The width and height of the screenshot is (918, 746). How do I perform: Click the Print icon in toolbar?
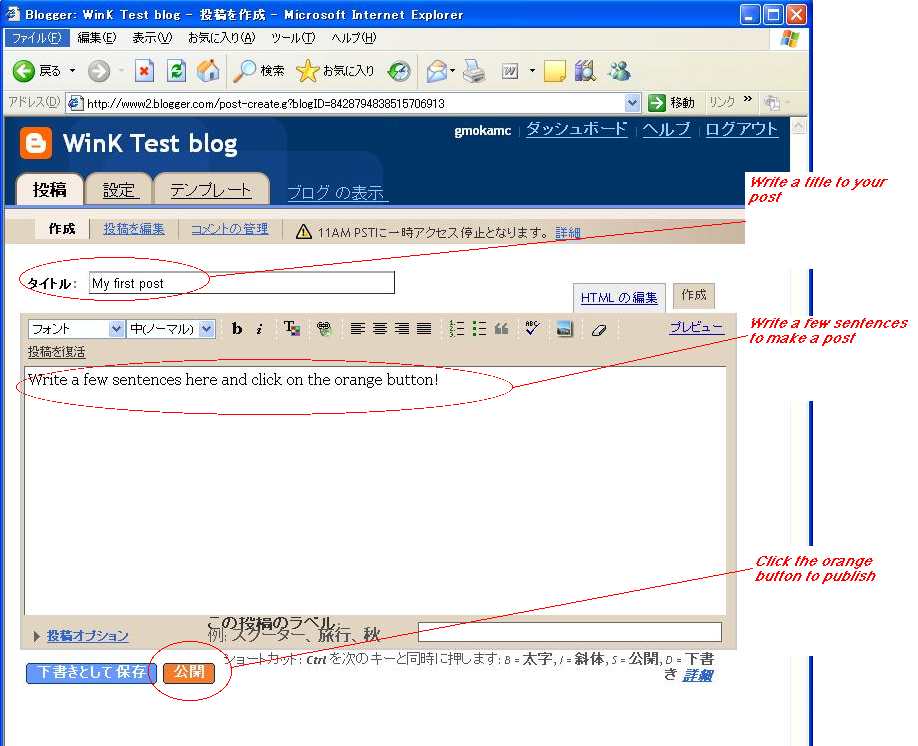[474, 71]
